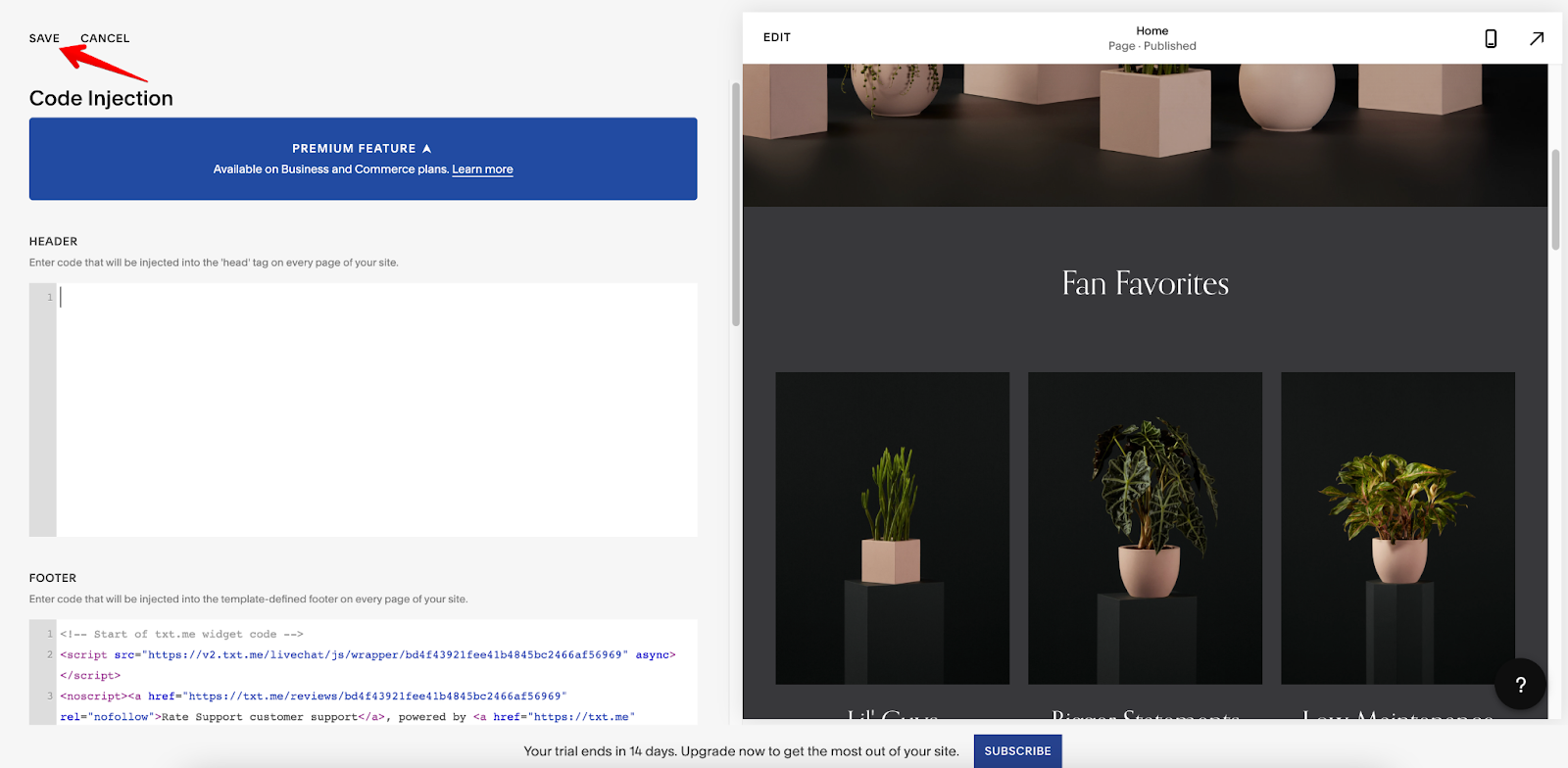Screen dimensions: 1568x768
Task: Select the Lil' Guys plant thumbnail
Action: click(x=892, y=528)
